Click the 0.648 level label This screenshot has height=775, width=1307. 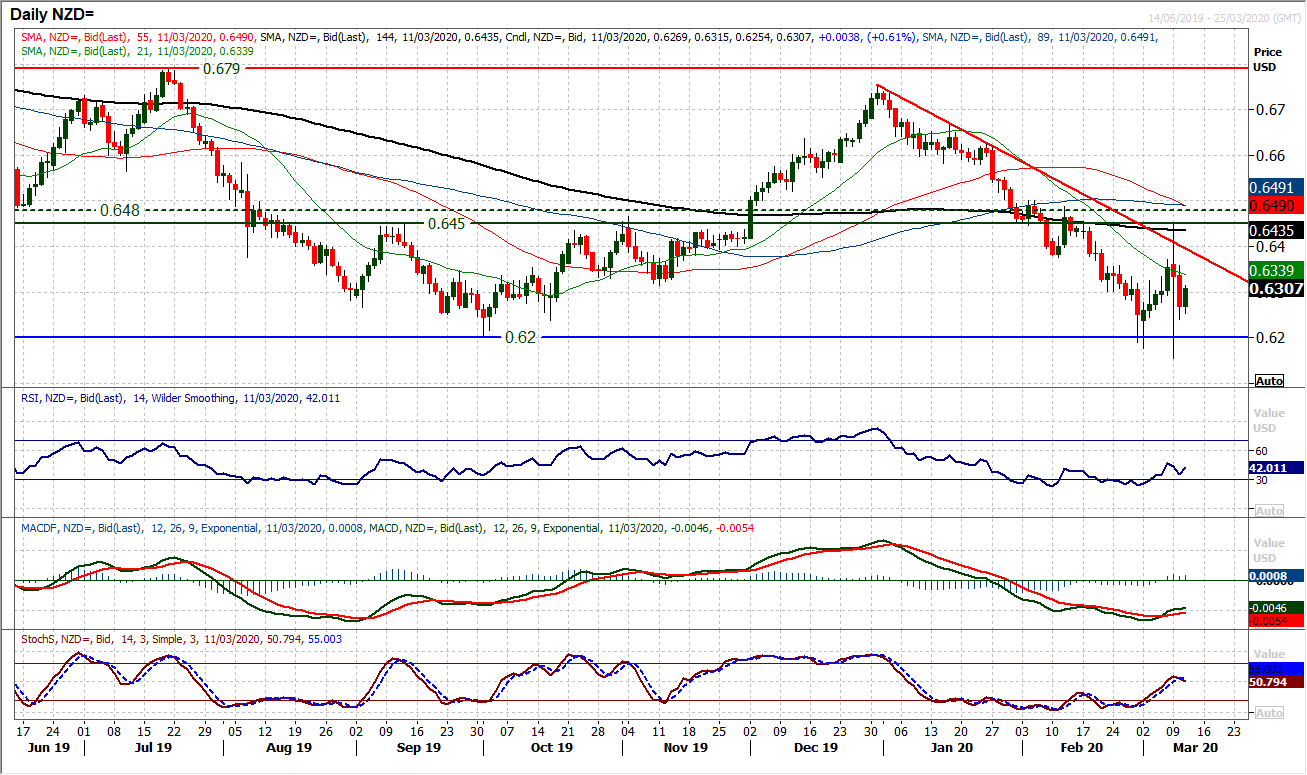pyautogui.click(x=120, y=210)
